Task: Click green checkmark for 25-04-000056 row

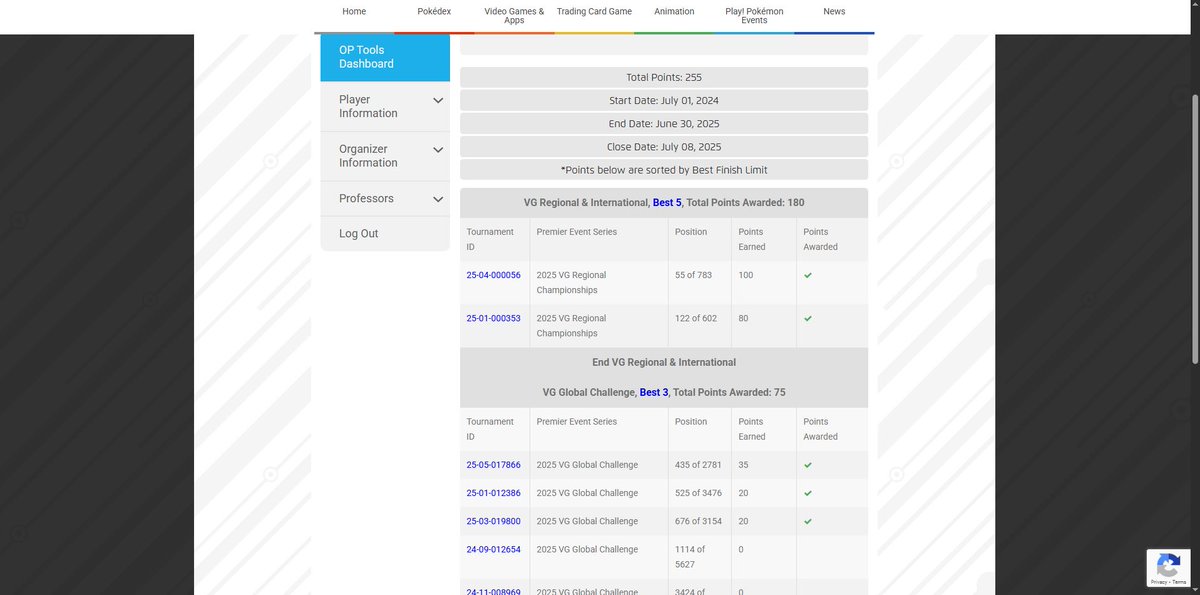Action: [x=808, y=275]
